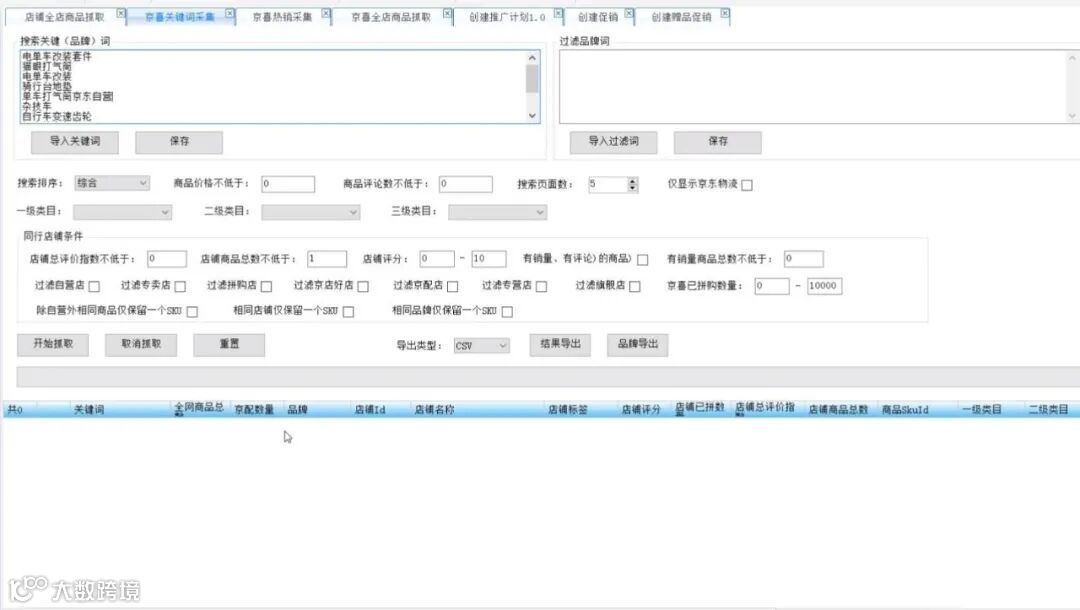Close the 创建促销 tab
The height and width of the screenshot is (610, 1080).
tap(629, 13)
